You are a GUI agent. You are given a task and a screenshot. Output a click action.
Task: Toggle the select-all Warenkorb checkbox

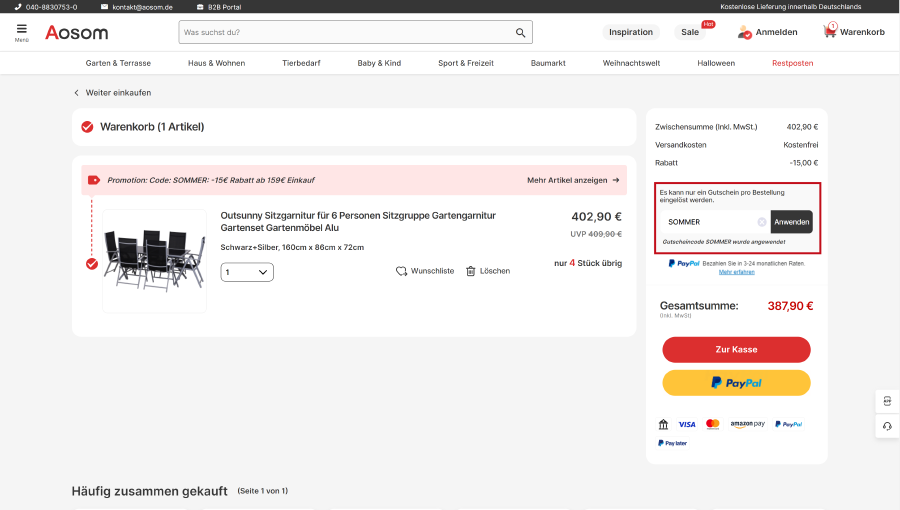pos(88,127)
